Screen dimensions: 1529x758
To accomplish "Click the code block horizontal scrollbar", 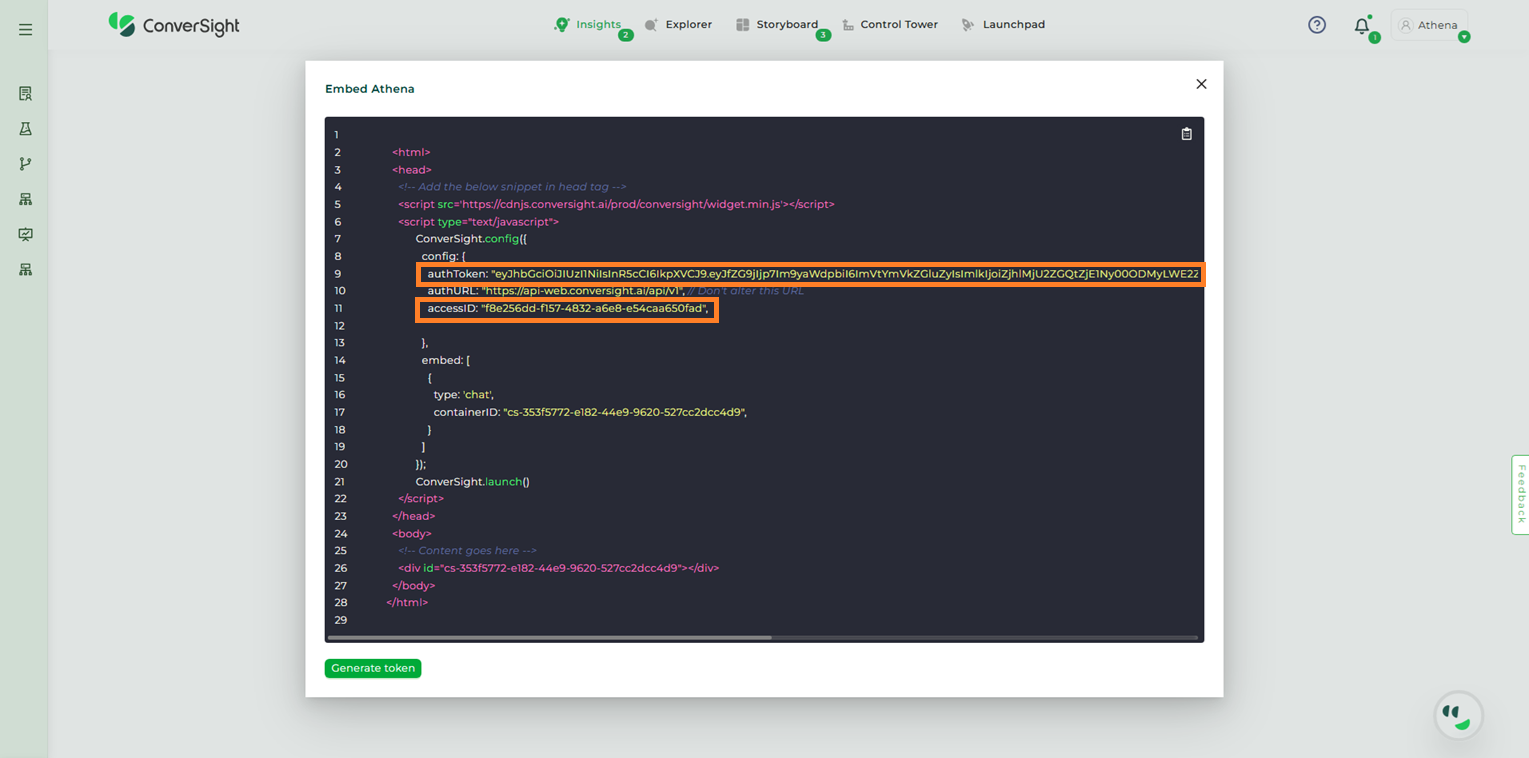I will point(549,637).
